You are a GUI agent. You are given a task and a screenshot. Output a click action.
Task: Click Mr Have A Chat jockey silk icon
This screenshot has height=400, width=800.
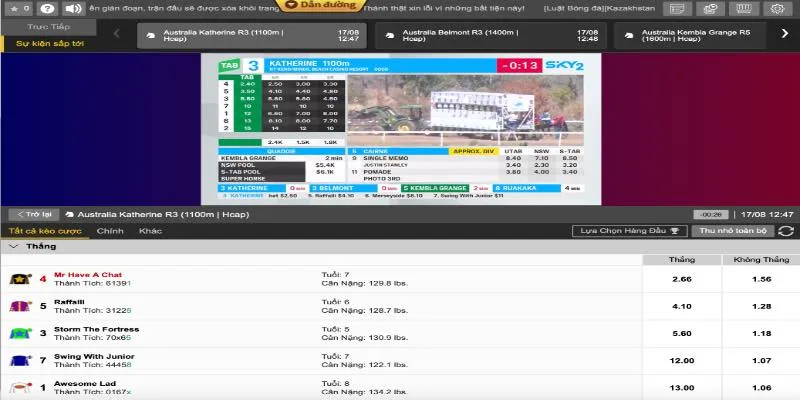point(20,279)
